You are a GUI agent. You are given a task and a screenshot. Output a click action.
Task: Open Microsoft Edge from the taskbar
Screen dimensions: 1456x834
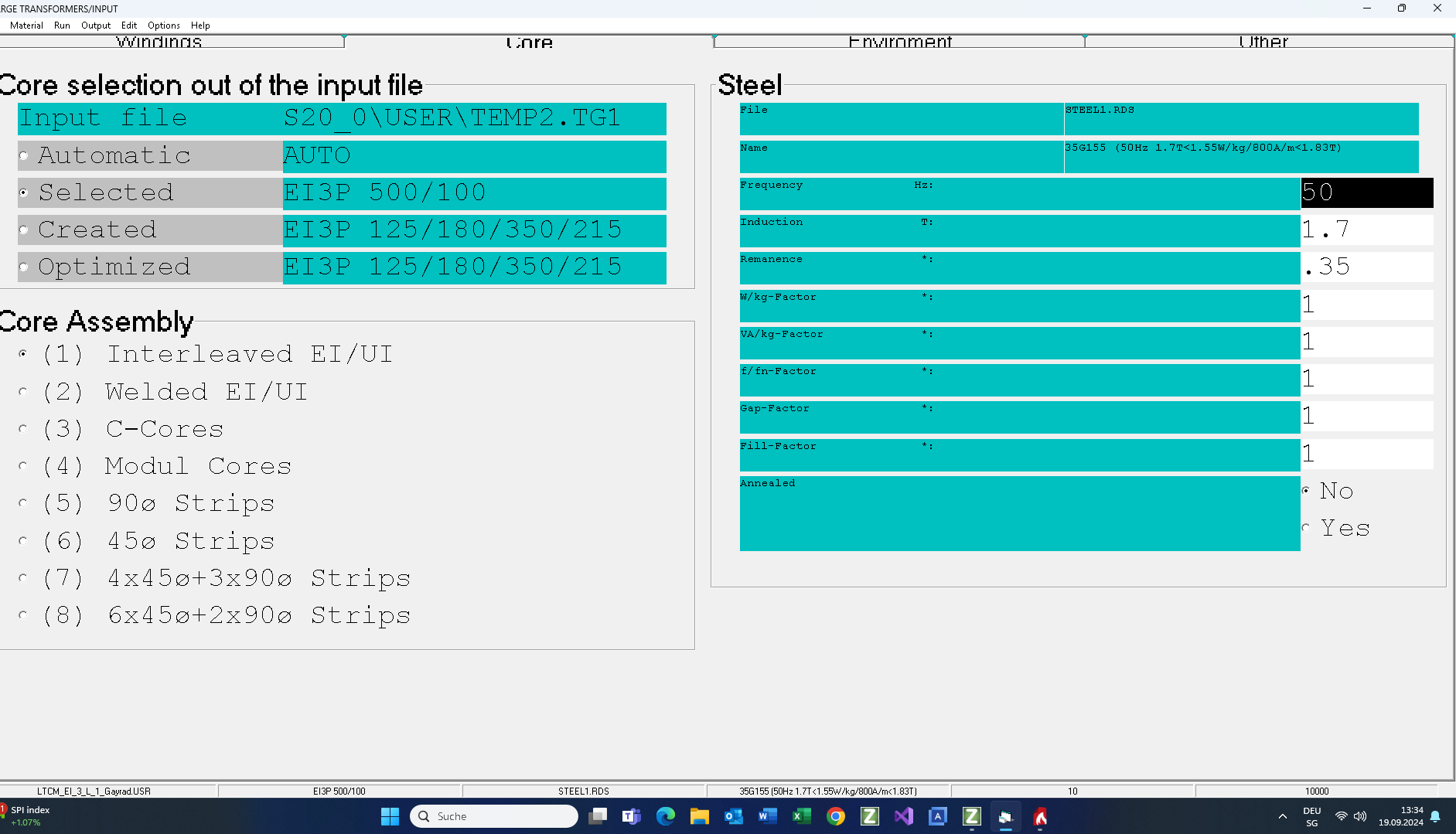pos(666,816)
